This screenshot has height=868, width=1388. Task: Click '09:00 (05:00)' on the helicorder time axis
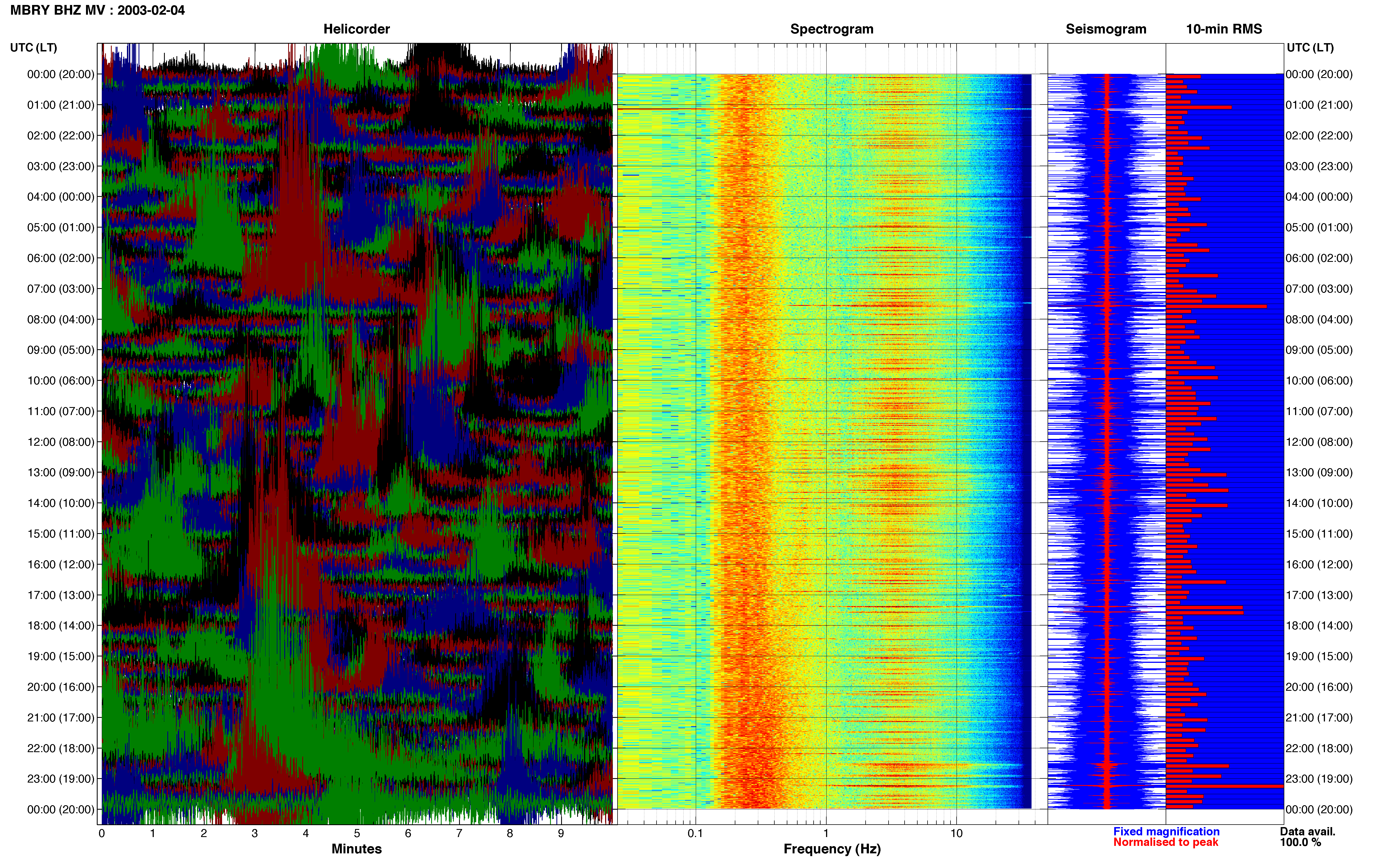61,350
